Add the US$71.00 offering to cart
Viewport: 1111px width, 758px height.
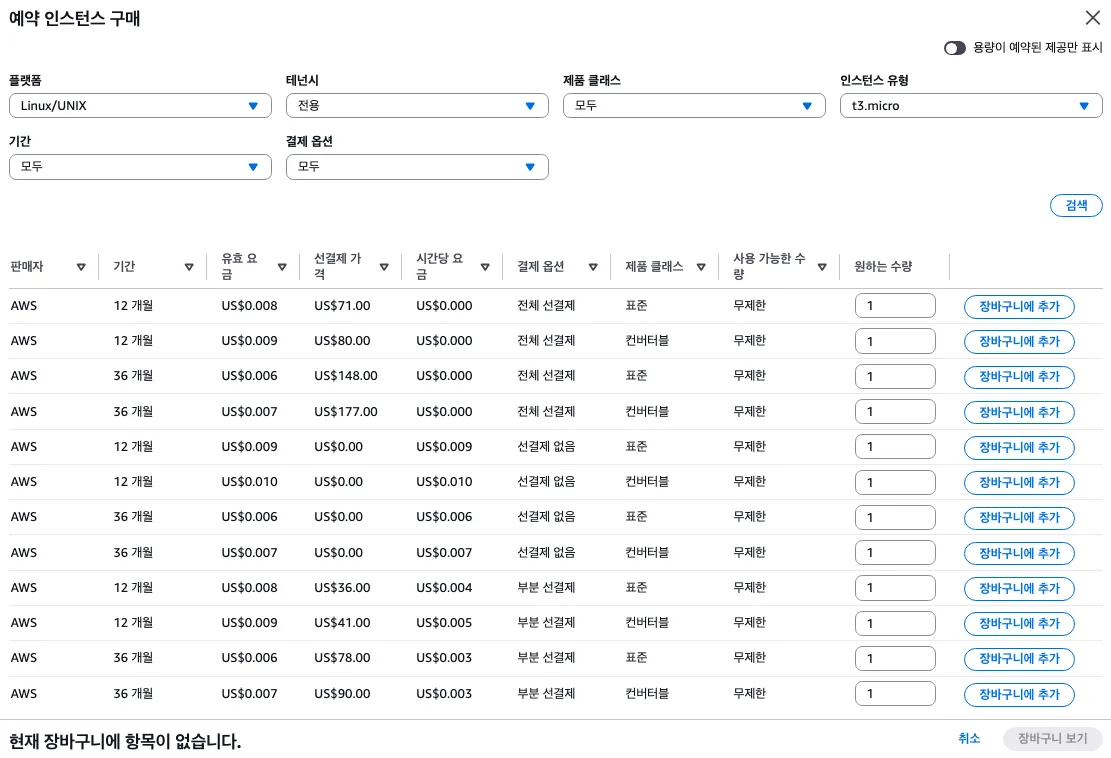click(x=1019, y=306)
